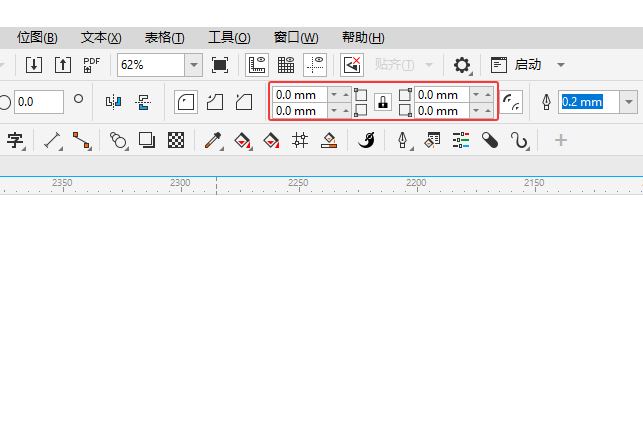Select the Text tool 字
Viewport: 643px width, 421px height.
click(x=15, y=140)
